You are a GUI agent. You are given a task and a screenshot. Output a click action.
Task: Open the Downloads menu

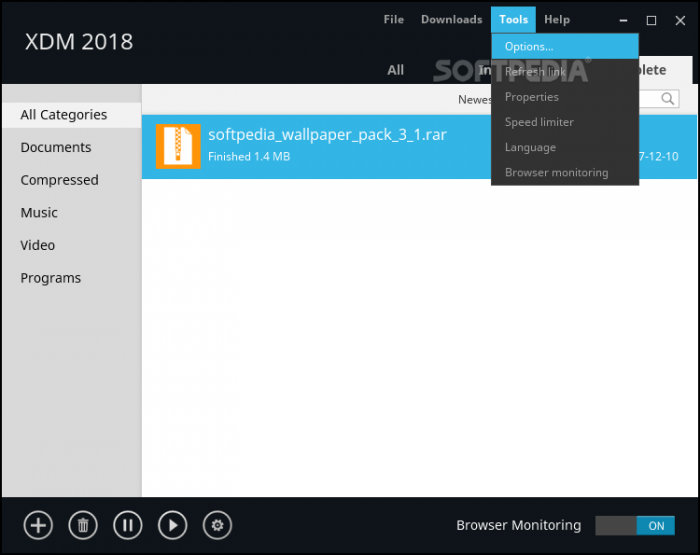[x=451, y=20]
